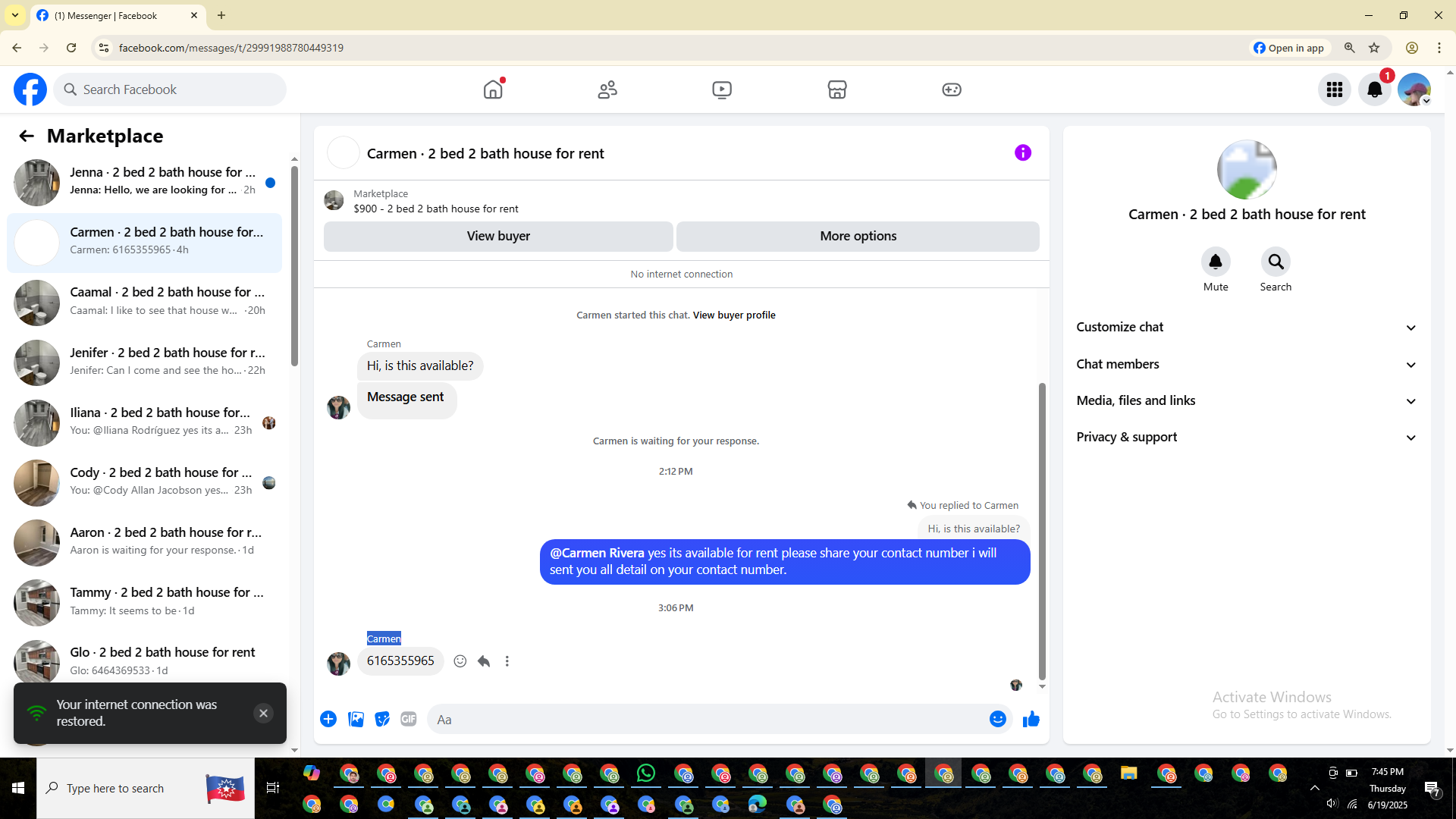Expand the Privacy & support section
1456x819 pixels.
click(x=1247, y=437)
